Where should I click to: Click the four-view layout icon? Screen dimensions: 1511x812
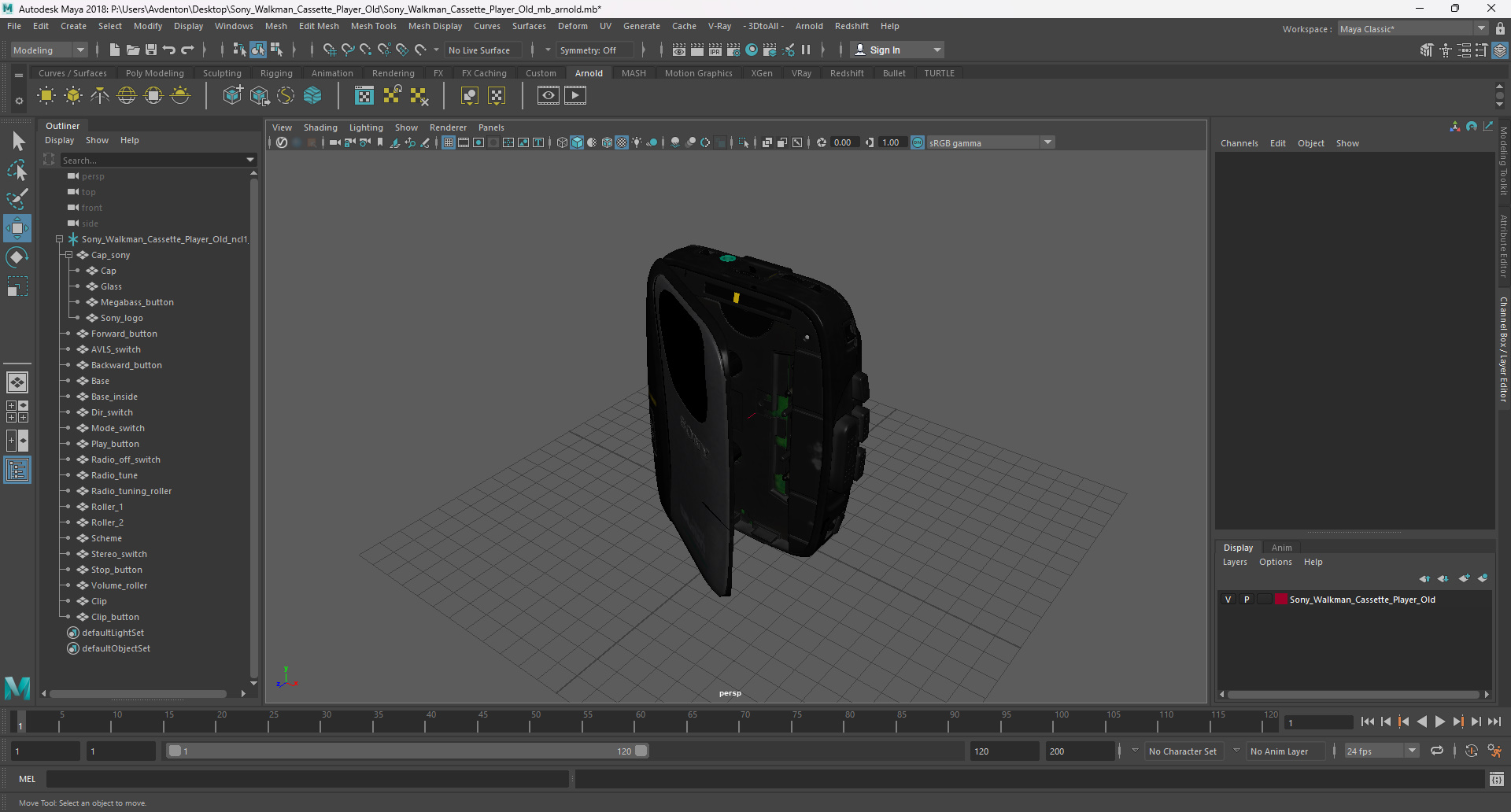point(17,412)
